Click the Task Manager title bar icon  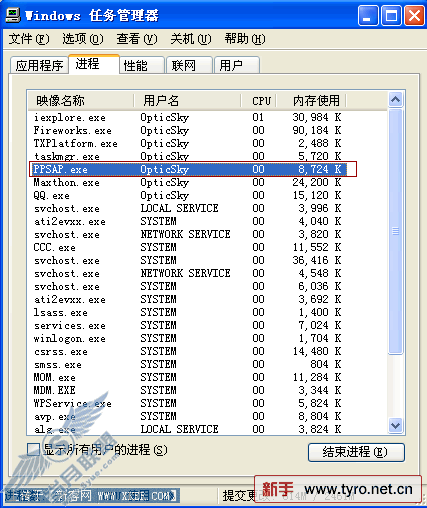coord(13,15)
